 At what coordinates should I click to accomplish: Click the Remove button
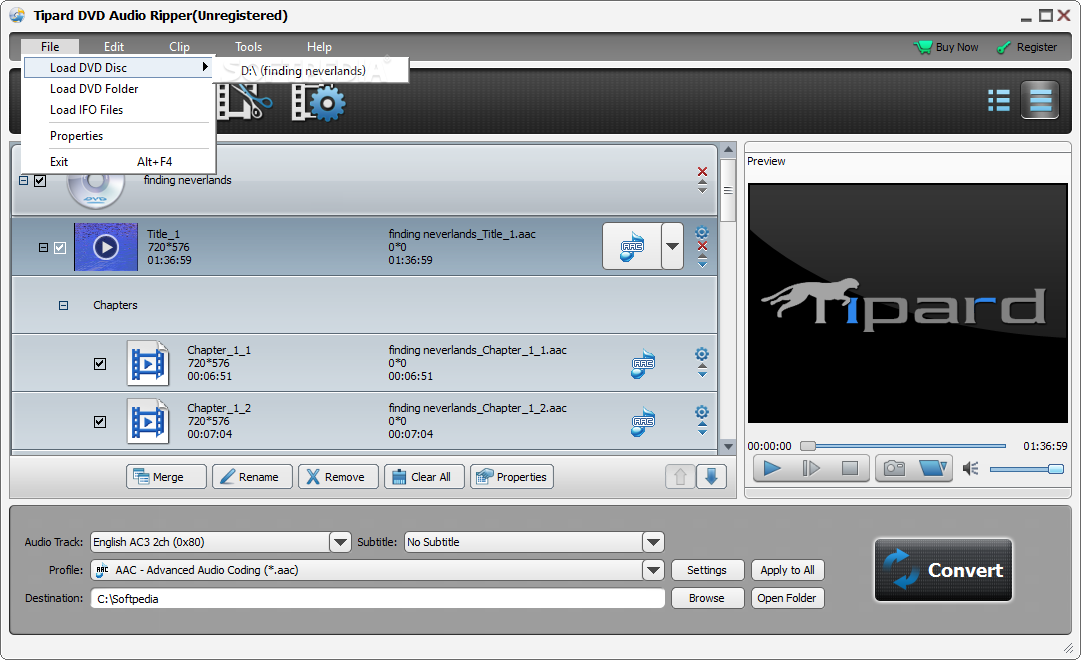coord(339,477)
